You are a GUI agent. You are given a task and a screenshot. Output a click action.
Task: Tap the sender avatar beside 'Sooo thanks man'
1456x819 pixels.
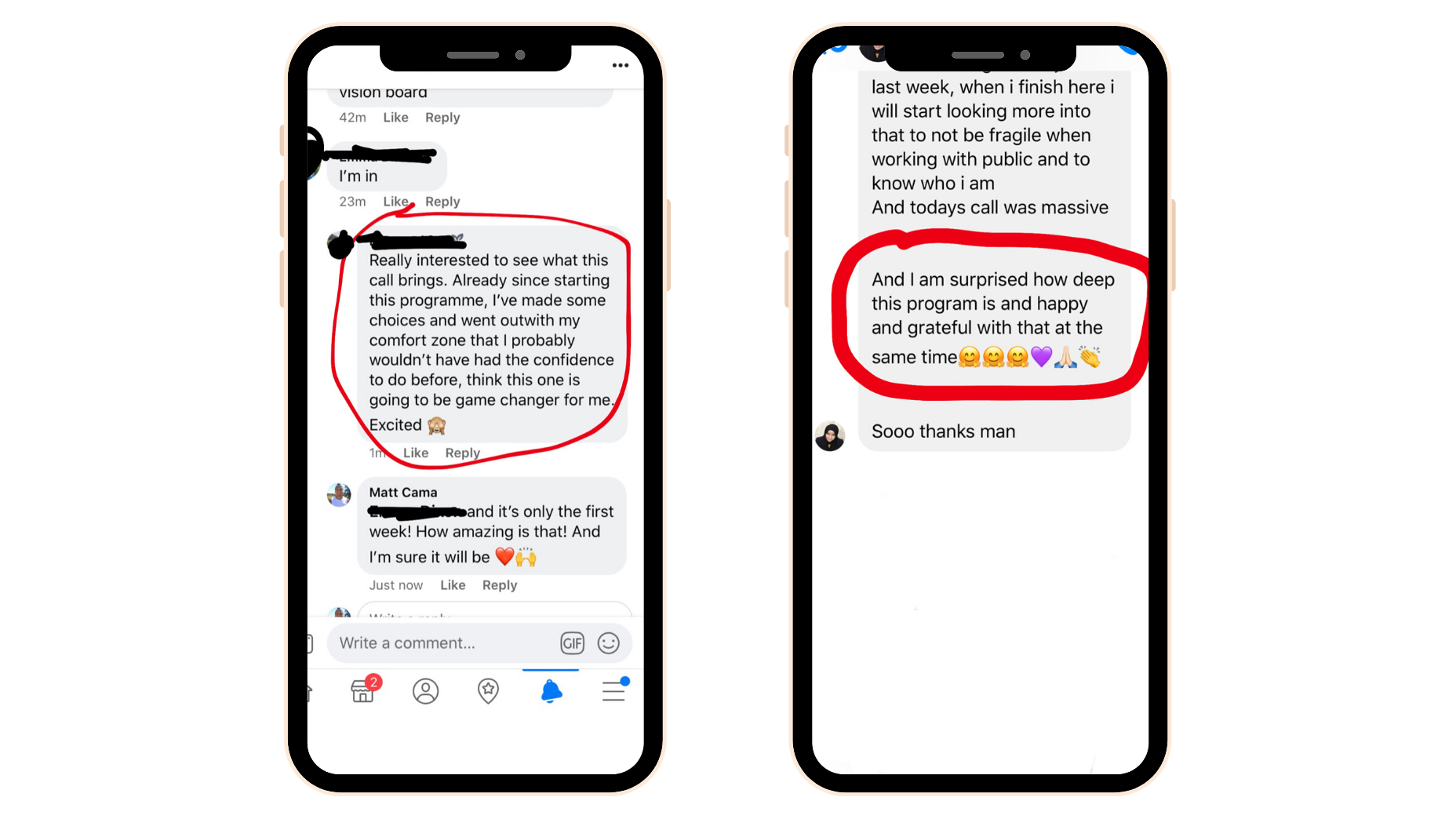[830, 436]
